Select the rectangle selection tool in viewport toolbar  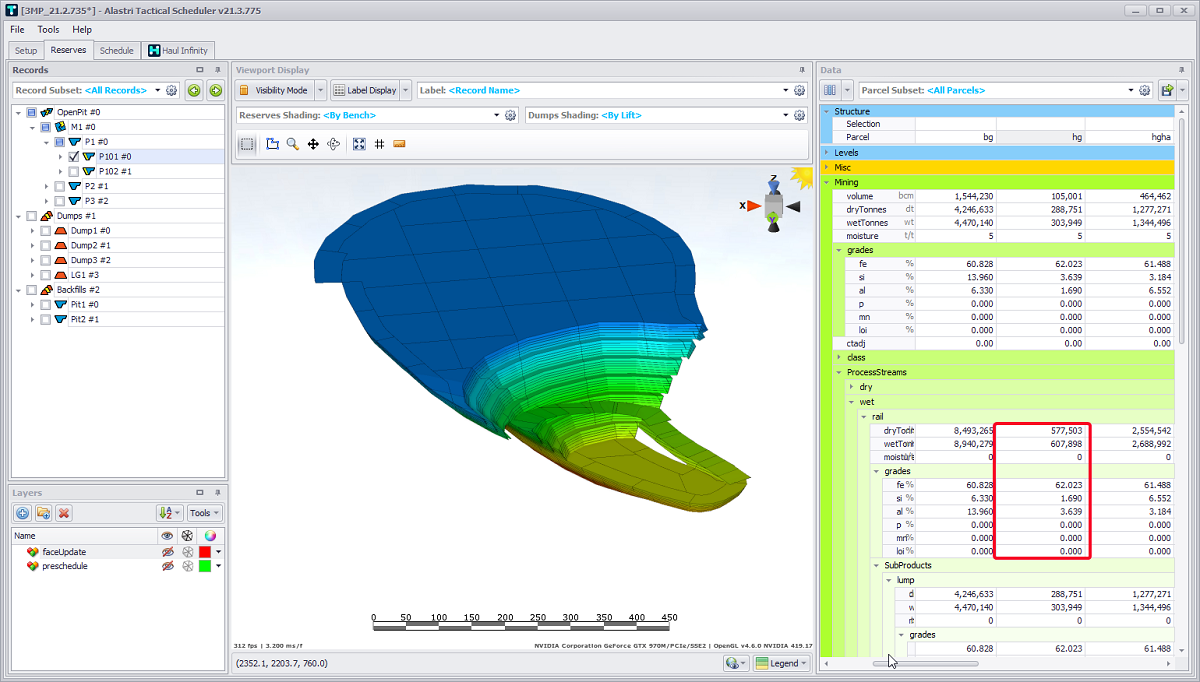point(247,144)
